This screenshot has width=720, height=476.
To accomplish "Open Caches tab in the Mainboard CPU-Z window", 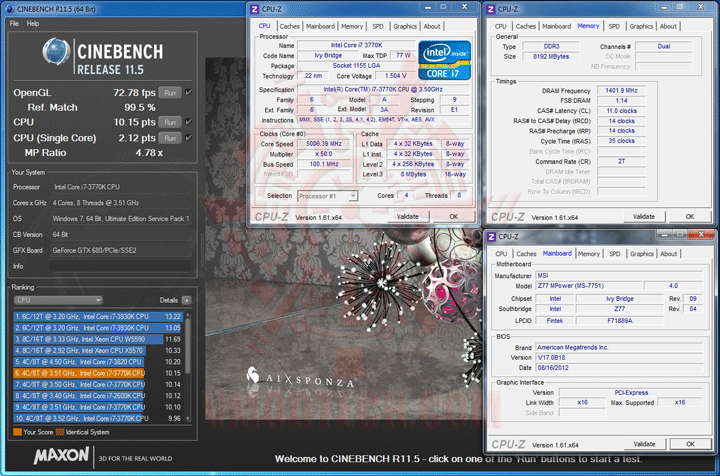I will (526, 254).
